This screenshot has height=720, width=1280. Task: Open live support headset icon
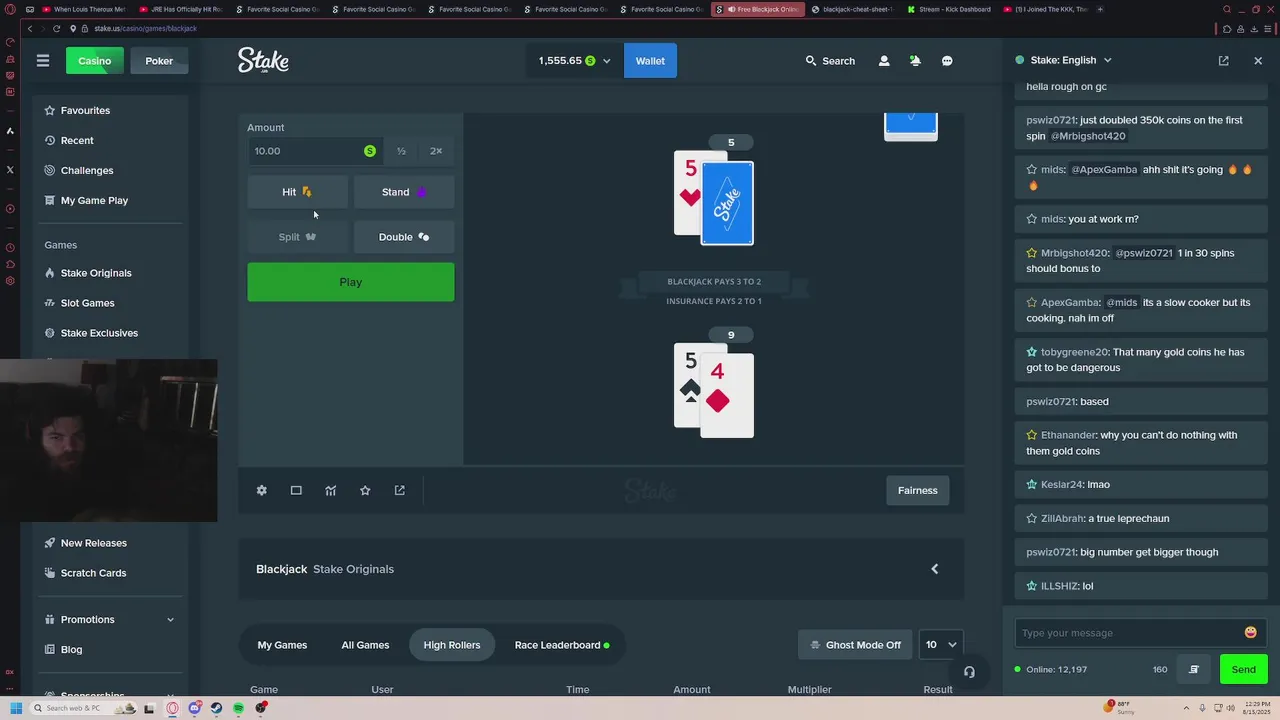coord(969,671)
